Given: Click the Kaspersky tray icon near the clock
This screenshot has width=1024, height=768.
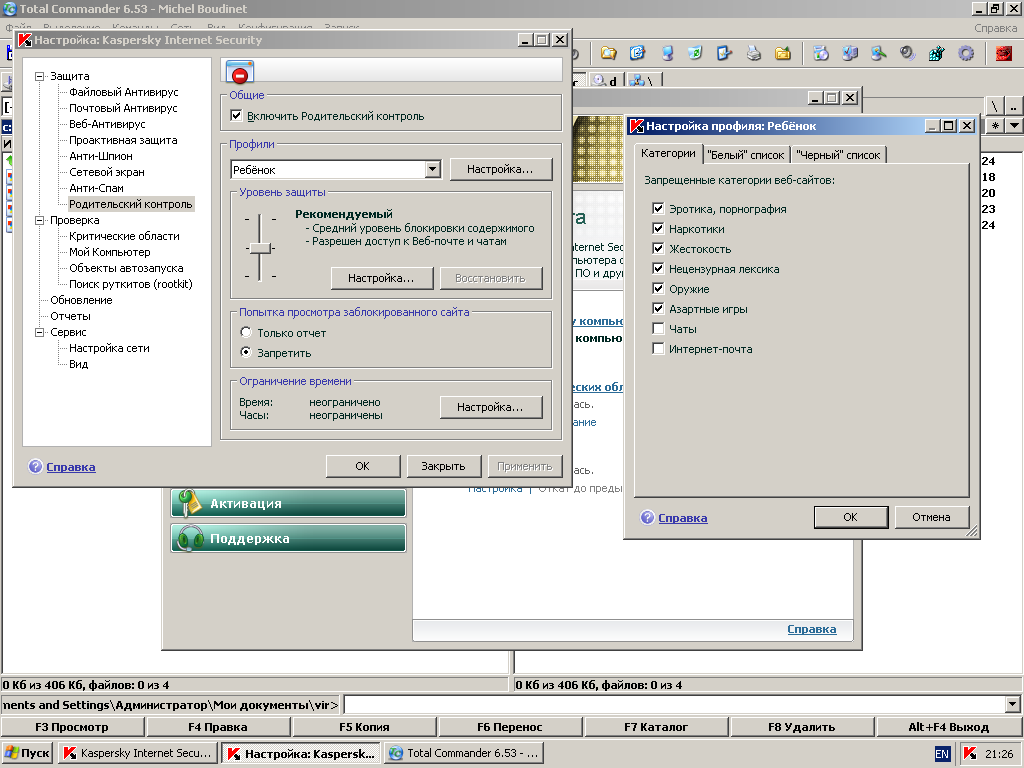Looking at the screenshot, I should [x=970, y=754].
